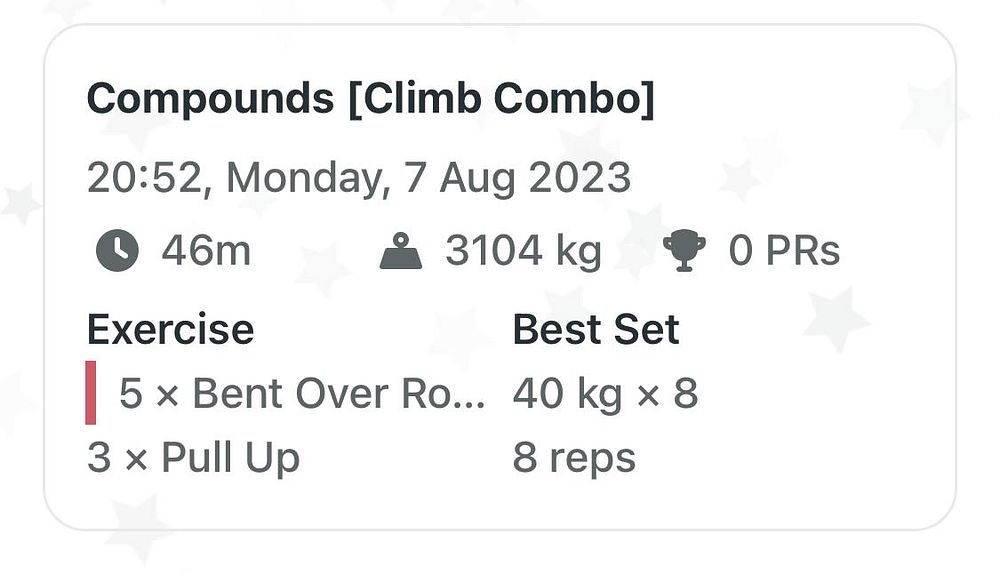Image resolution: width=1000 pixels, height=573 pixels.
Task: Select the 40 kg × 8 best set
Action: click(605, 394)
